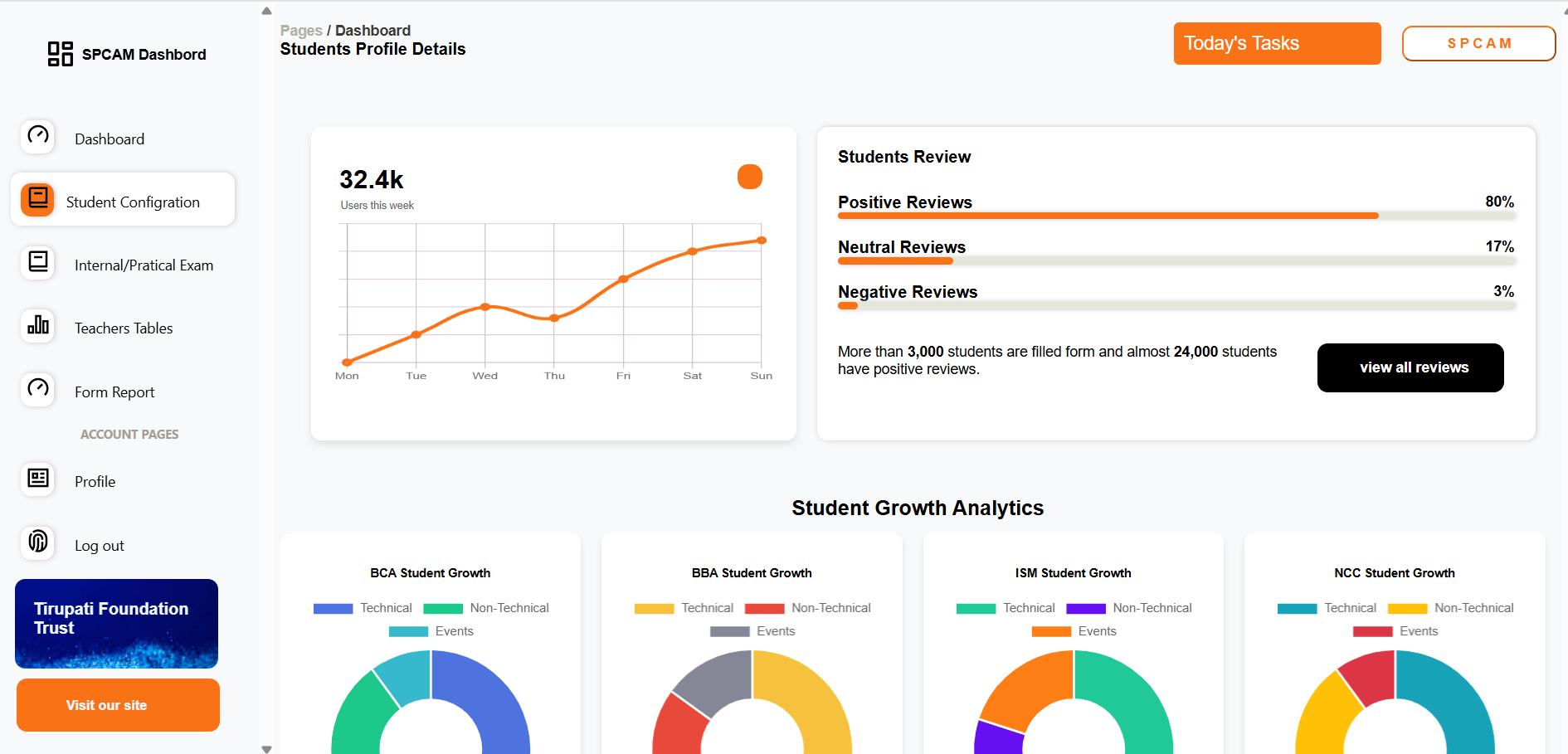Open Teachers Tables bar chart icon
Viewport: 1568px width, 754px height.
coord(38,325)
